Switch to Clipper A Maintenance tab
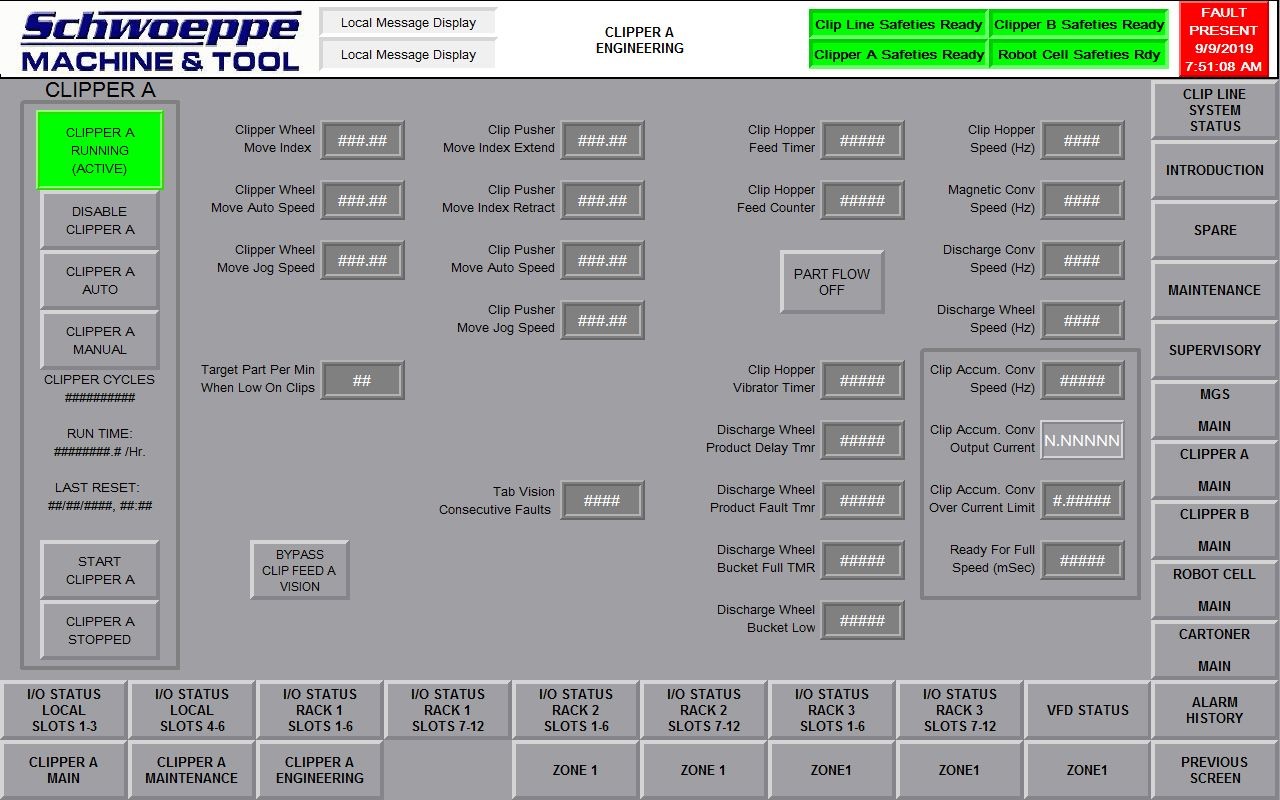Image resolution: width=1280 pixels, height=800 pixels. (192, 770)
